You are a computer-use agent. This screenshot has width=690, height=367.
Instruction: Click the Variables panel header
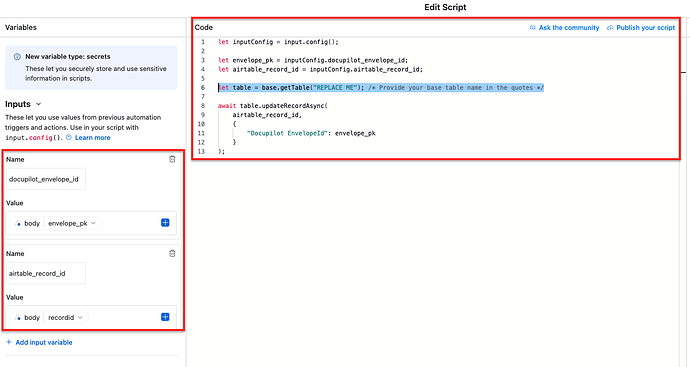click(x=21, y=27)
